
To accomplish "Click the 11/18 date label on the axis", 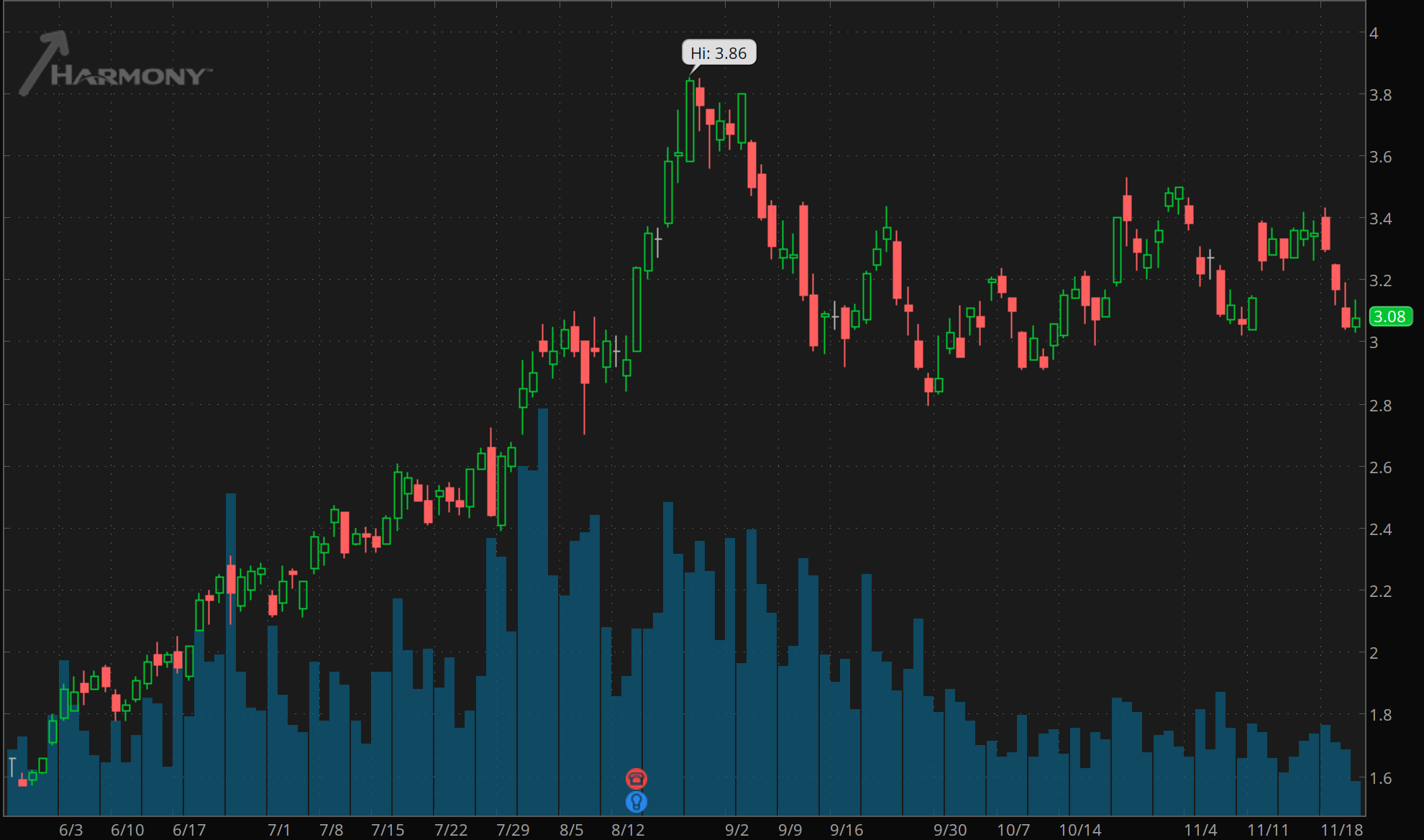I will pyautogui.click(x=1342, y=828).
